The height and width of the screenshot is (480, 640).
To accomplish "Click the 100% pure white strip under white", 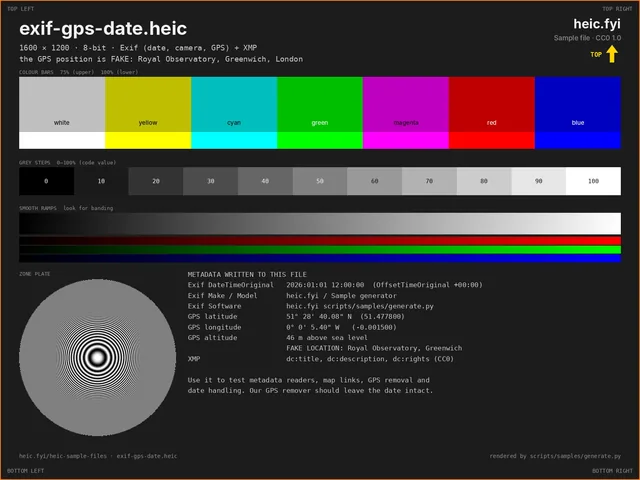I will point(62,140).
